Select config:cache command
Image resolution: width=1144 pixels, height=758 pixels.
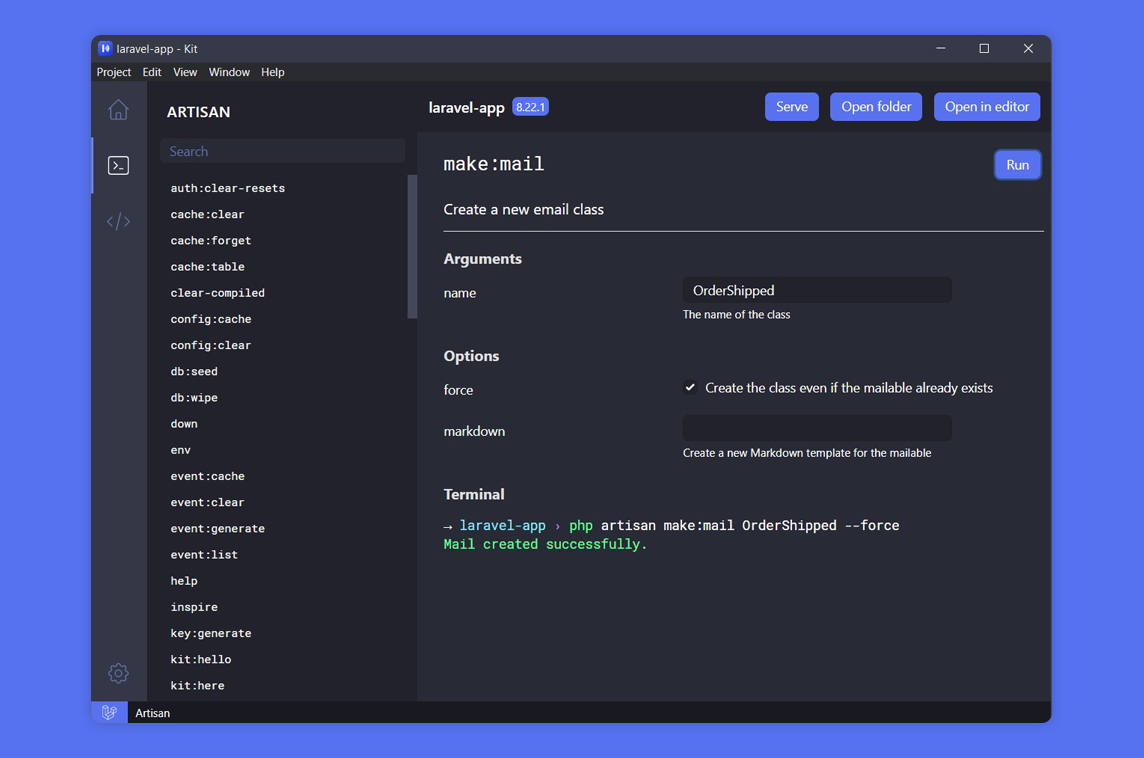coord(211,320)
